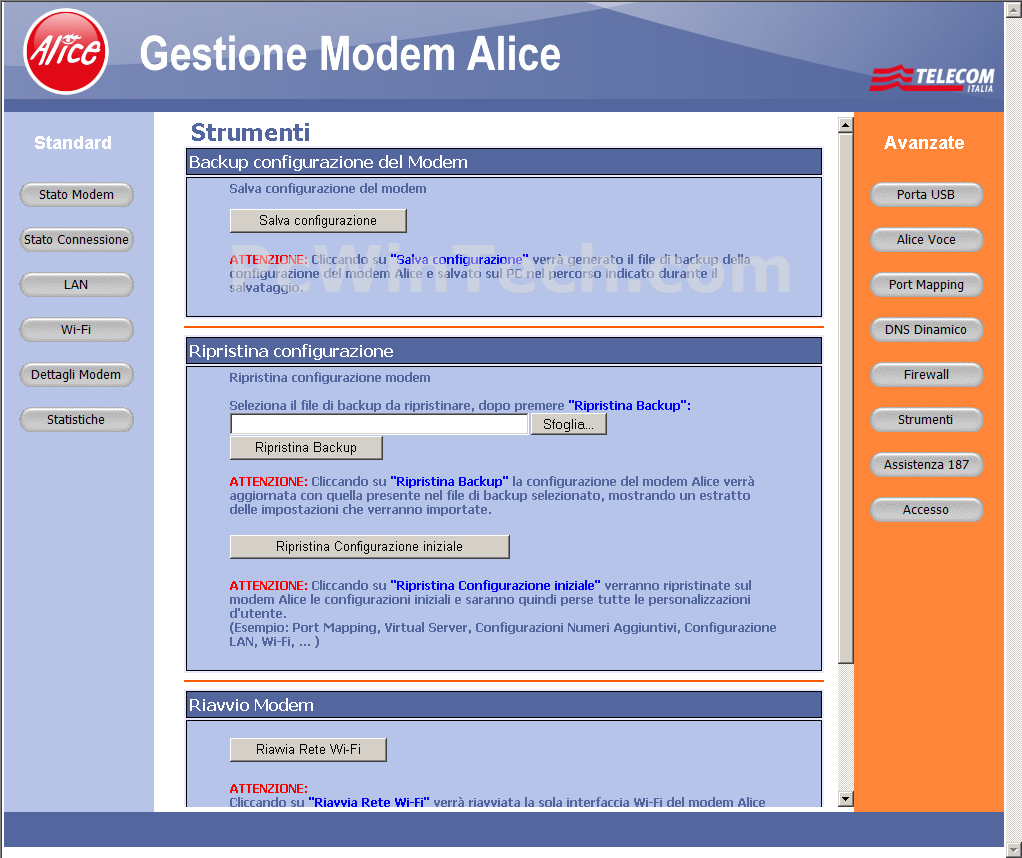
Task: Click the Strumenti page title
Action: click(x=250, y=132)
